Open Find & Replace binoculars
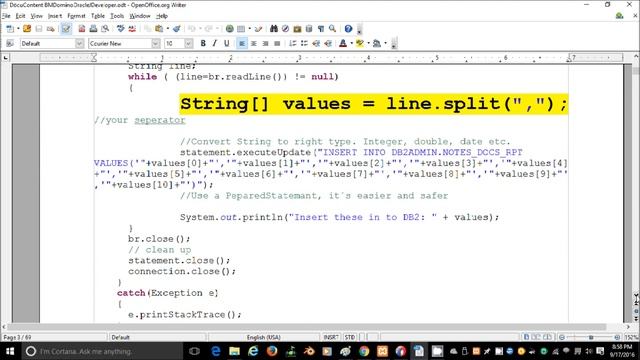 274,29
